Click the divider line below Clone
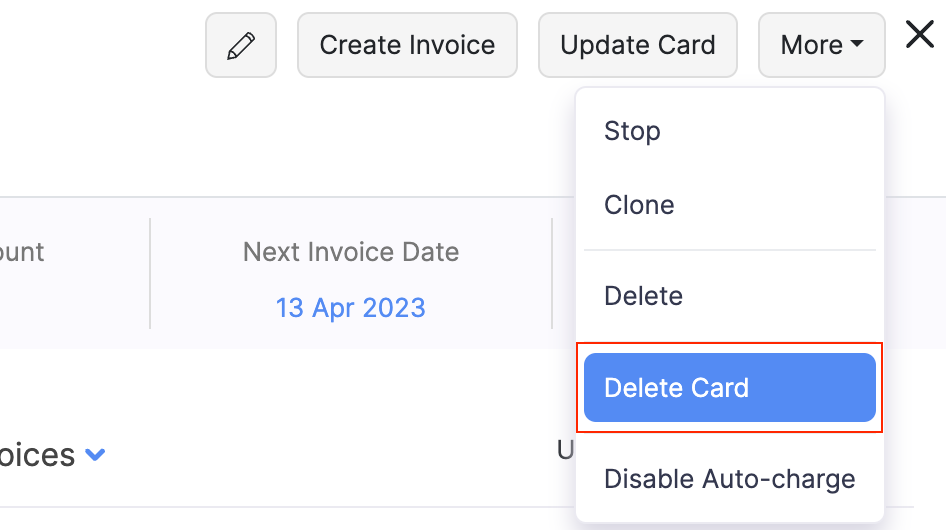 [x=729, y=250]
